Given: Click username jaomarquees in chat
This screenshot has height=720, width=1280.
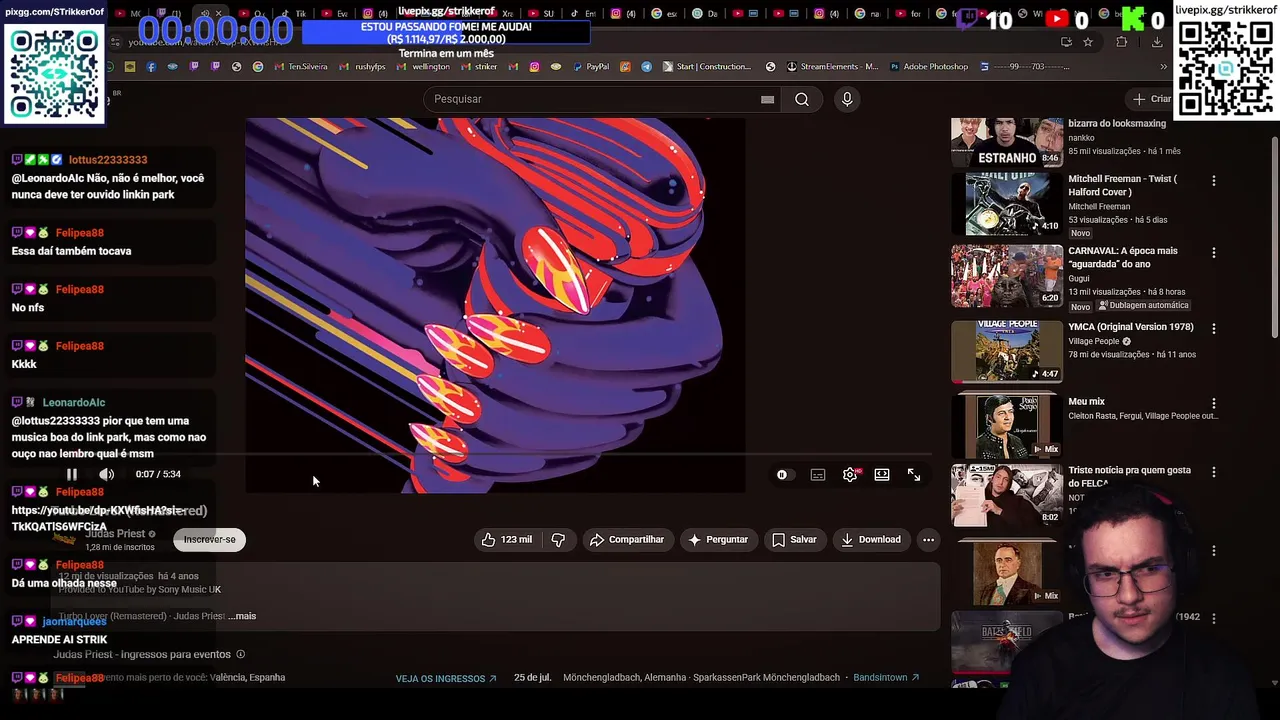Looking at the screenshot, I should pyautogui.click(x=74, y=622).
